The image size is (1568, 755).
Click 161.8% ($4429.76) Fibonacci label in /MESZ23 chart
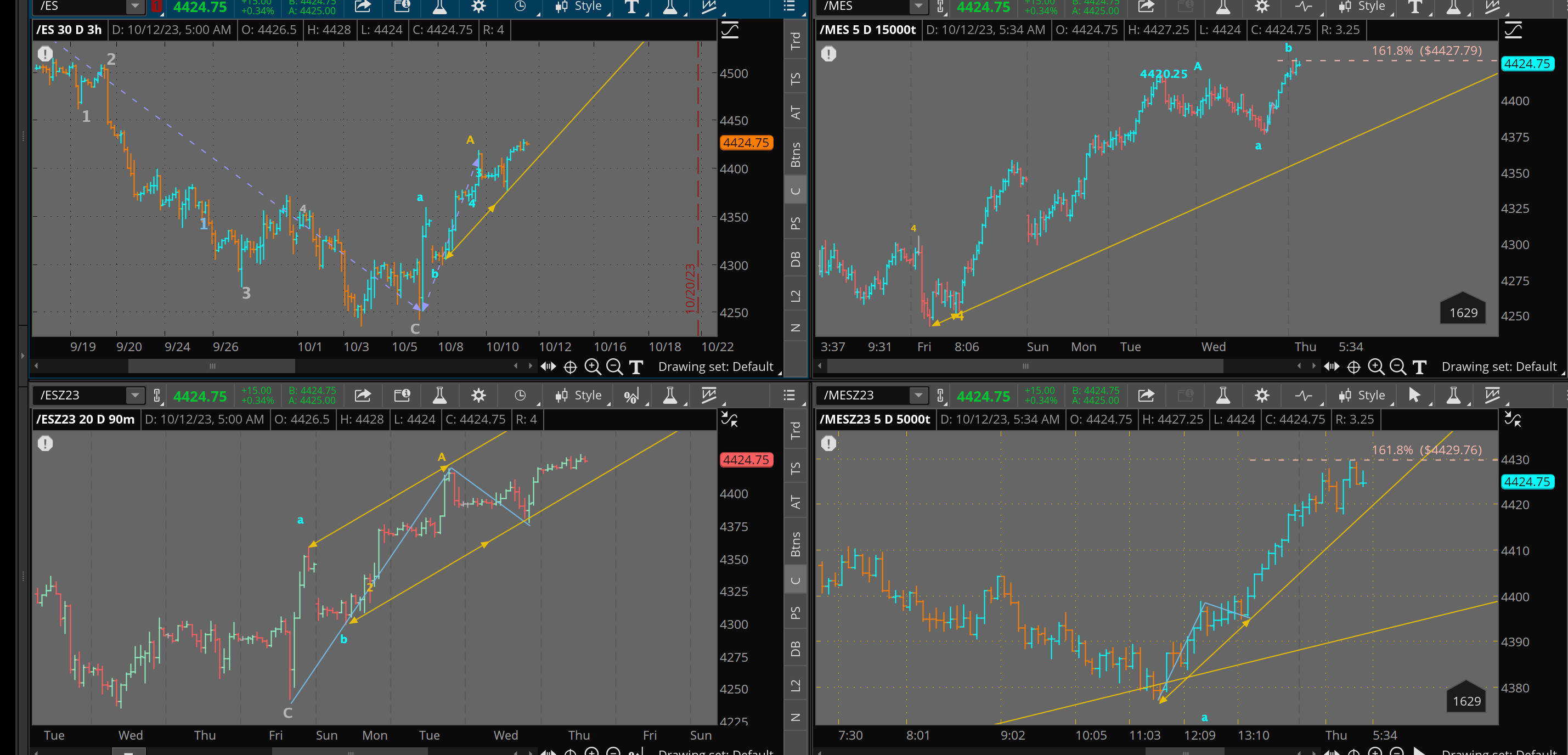[1426, 450]
